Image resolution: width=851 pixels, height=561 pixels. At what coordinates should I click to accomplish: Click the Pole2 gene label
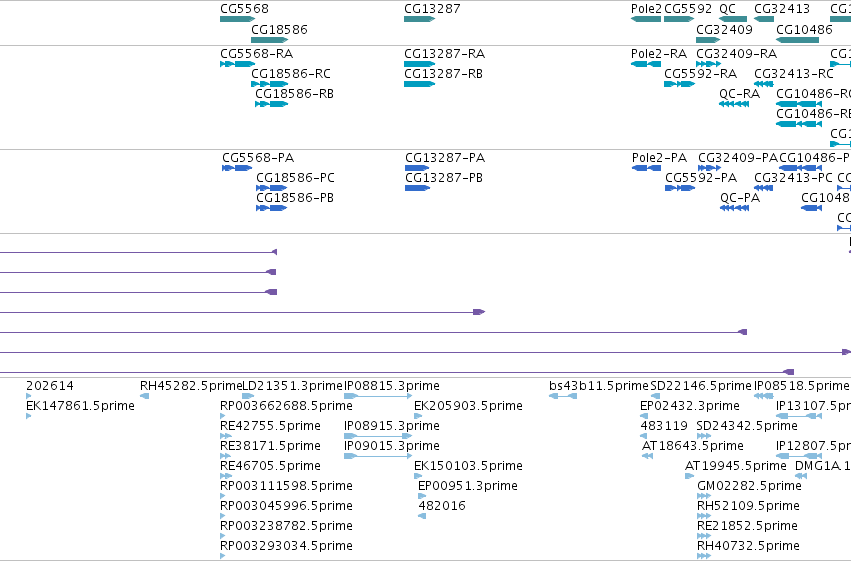pos(646,9)
